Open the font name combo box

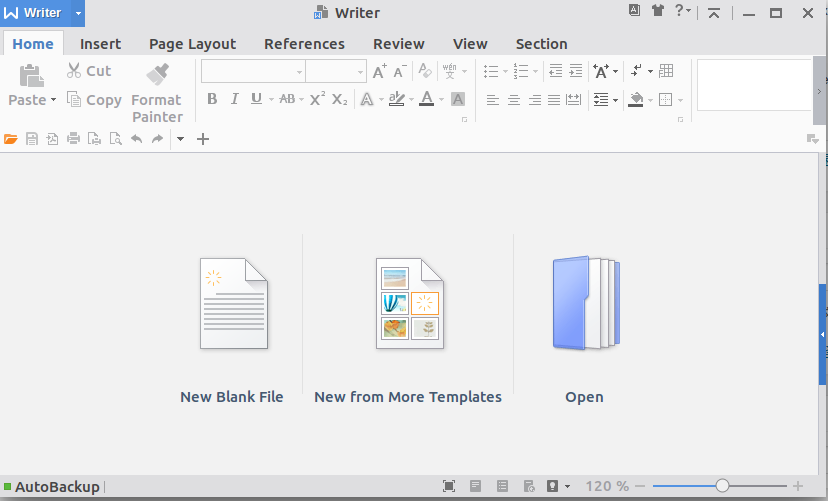click(253, 71)
